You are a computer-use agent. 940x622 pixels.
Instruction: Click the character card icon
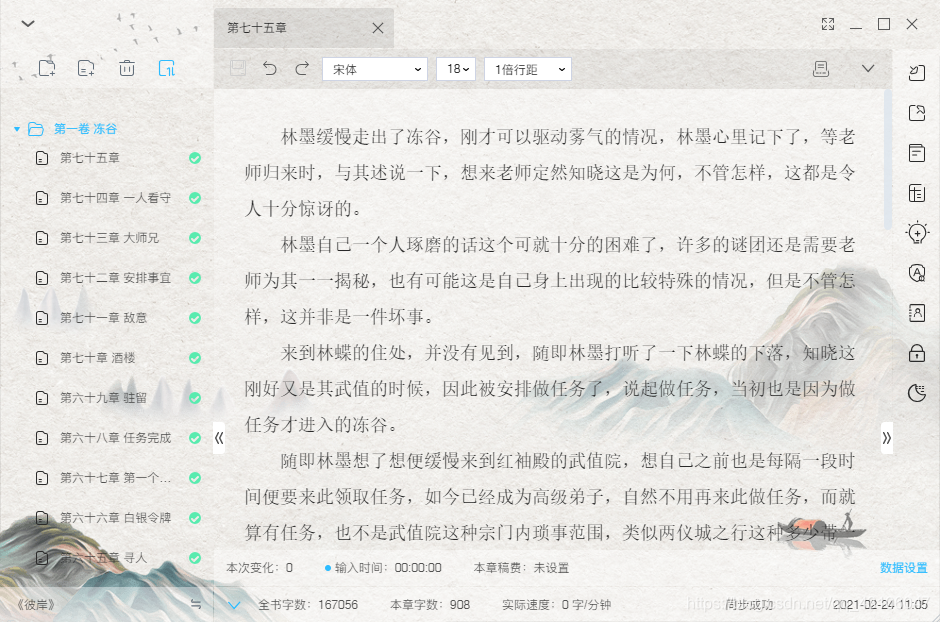917,313
